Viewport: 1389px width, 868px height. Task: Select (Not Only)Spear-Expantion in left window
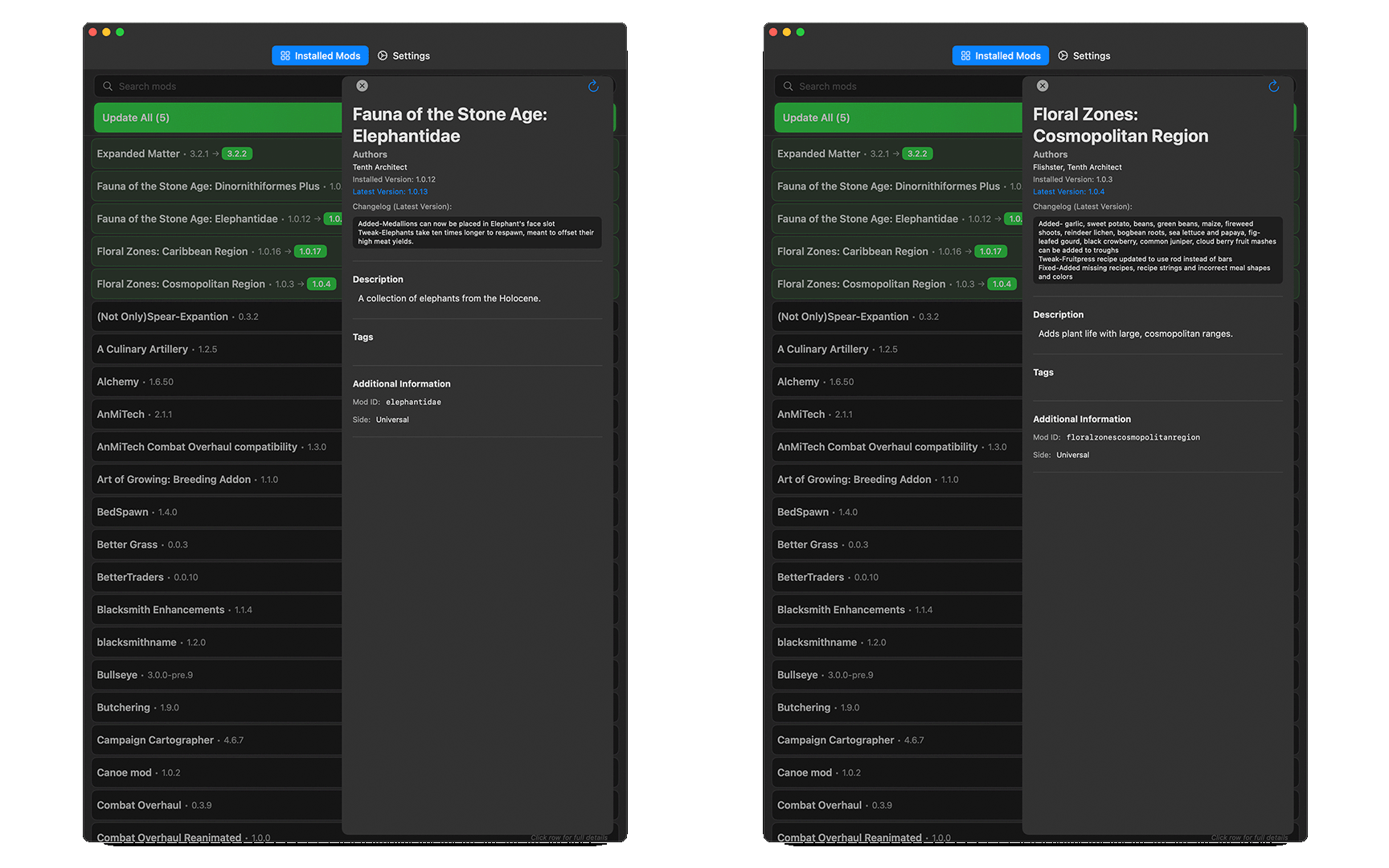(217, 317)
